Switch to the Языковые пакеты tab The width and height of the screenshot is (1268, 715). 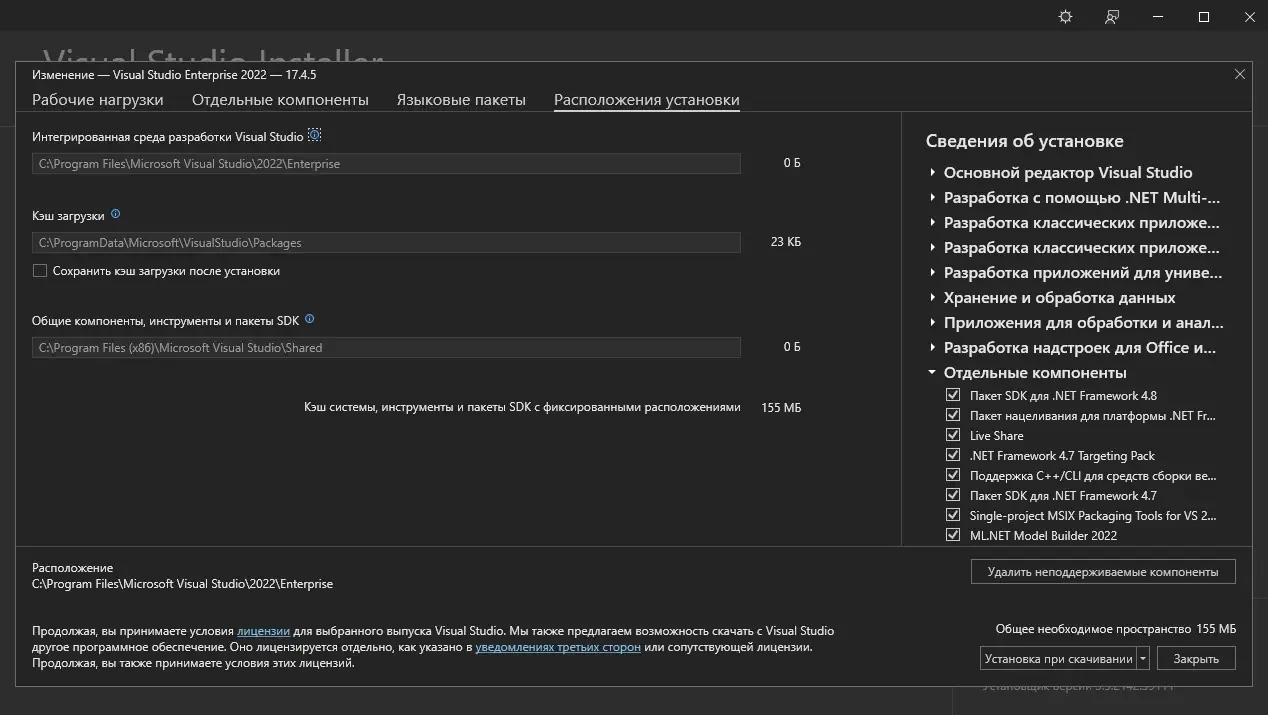pyautogui.click(x=461, y=99)
